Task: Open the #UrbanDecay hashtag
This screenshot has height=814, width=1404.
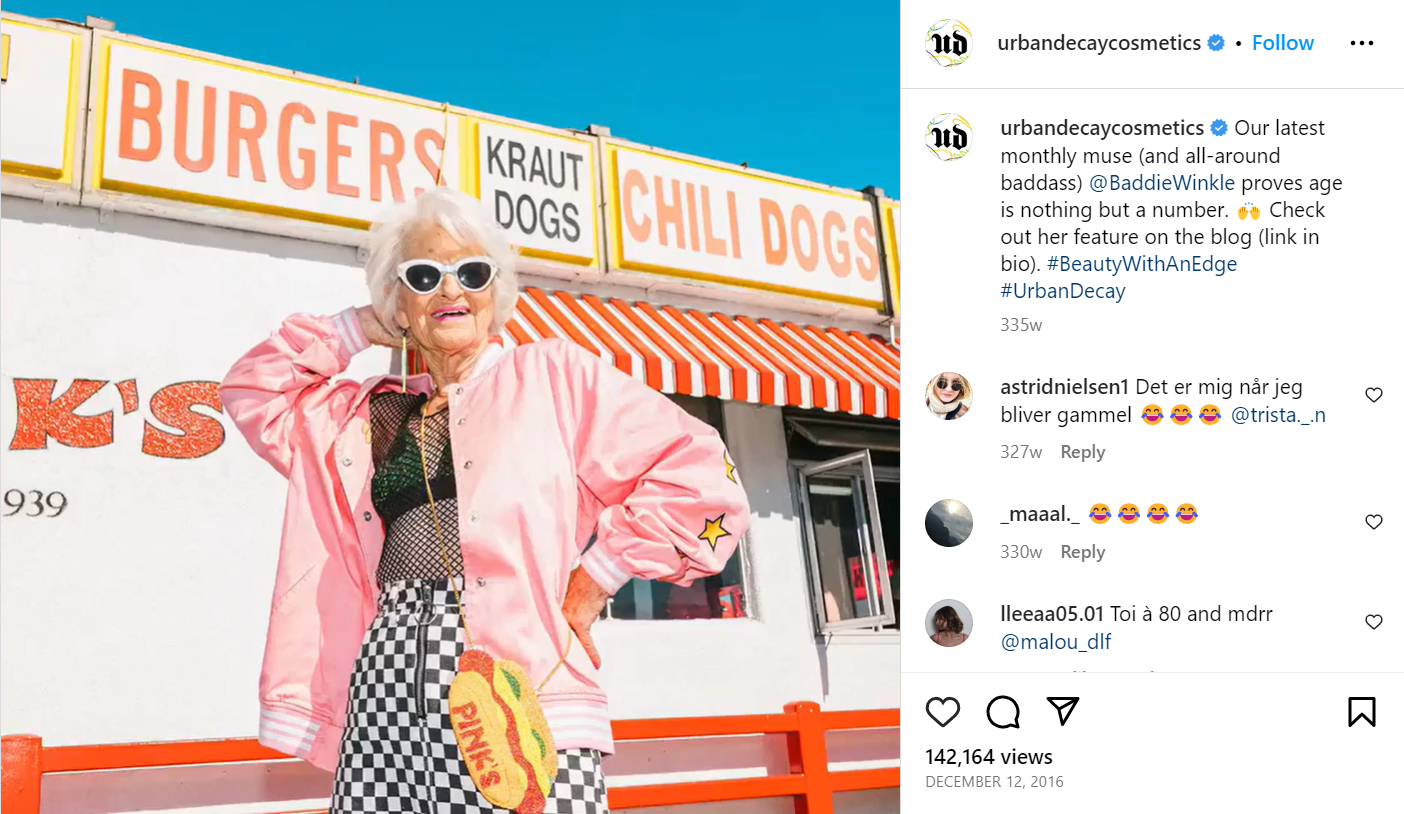Action: point(1062,291)
